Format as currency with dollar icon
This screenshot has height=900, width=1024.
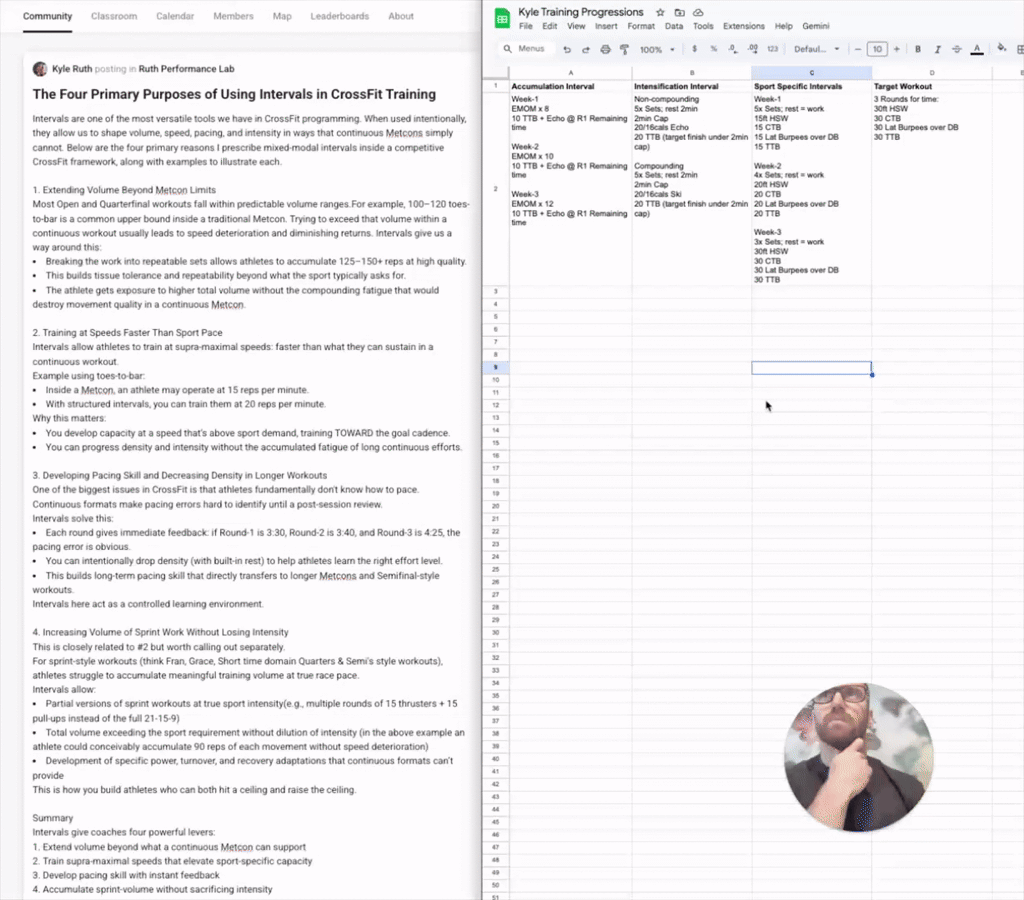pos(694,49)
